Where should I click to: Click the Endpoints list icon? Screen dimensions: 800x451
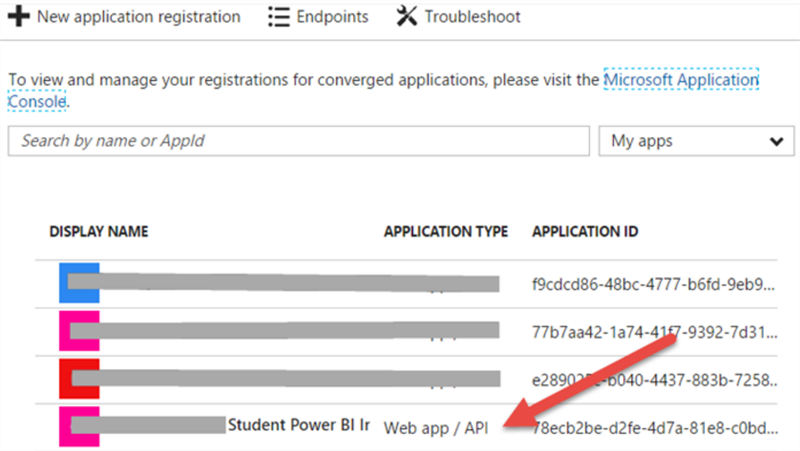(279, 17)
